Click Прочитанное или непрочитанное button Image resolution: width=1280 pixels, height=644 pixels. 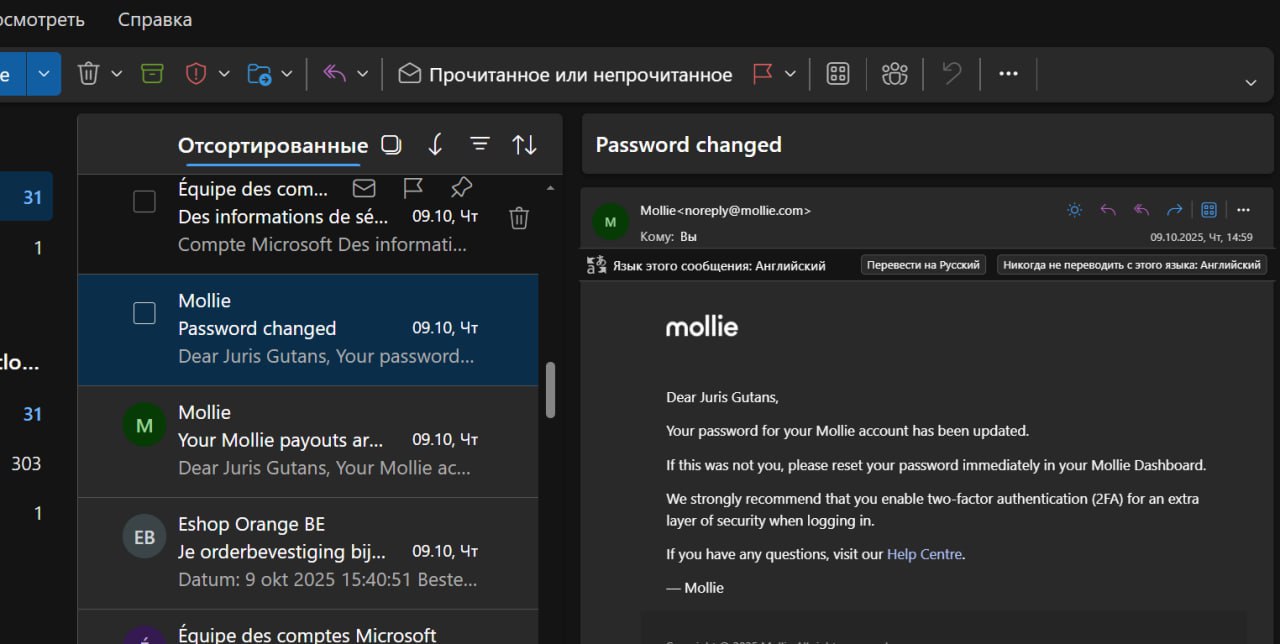(x=565, y=74)
